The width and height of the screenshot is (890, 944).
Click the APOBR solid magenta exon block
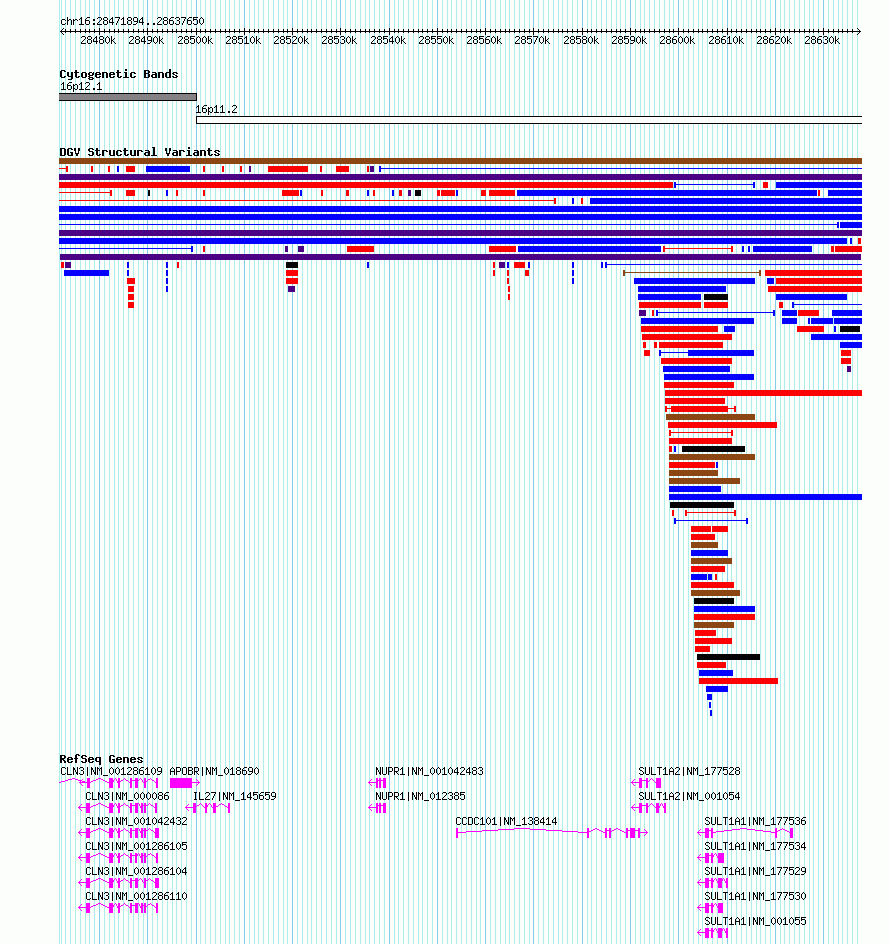pos(181,783)
